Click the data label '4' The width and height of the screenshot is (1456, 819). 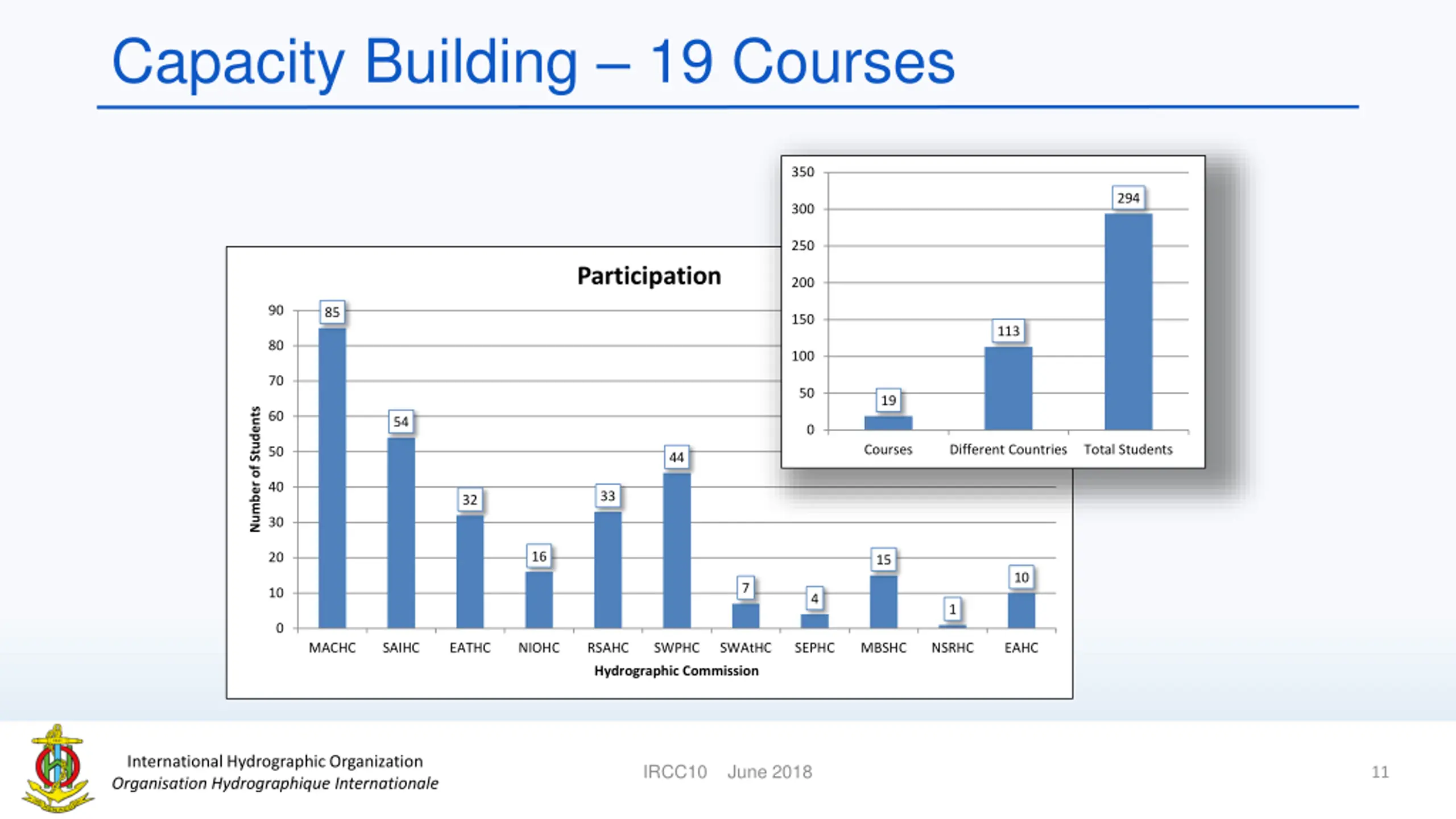pyautogui.click(x=814, y=598)
